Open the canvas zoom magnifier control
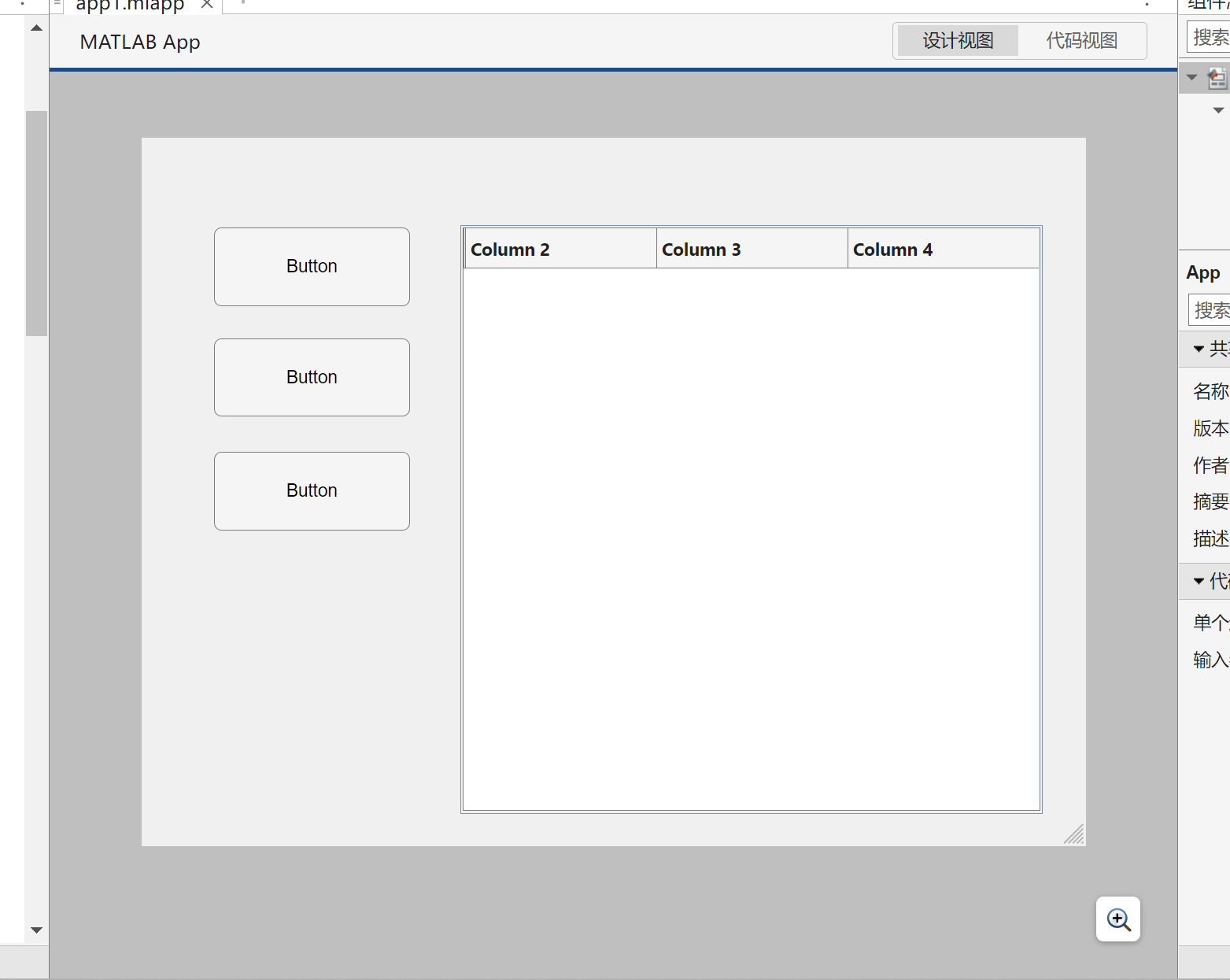Screen dimensions: 1230x980 click(x=1118, y=919)
